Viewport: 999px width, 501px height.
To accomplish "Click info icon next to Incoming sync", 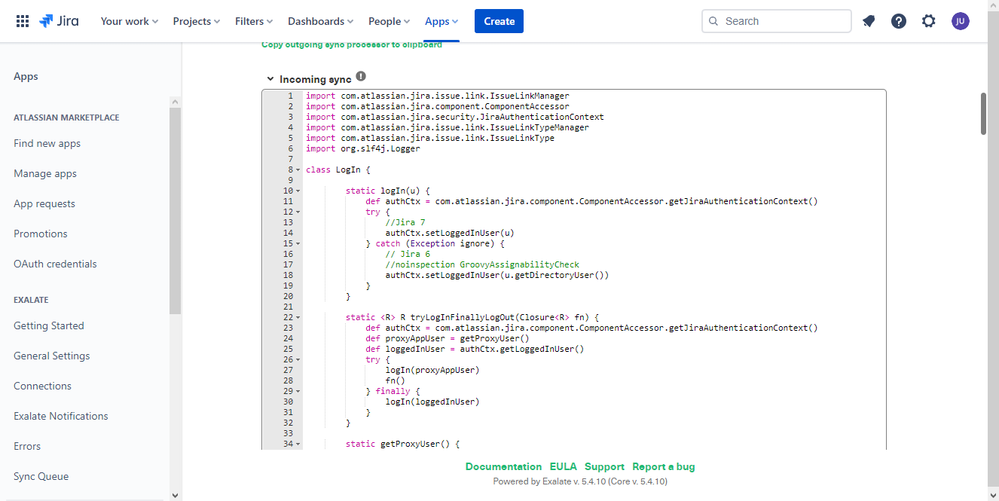I will pos(361,76).
